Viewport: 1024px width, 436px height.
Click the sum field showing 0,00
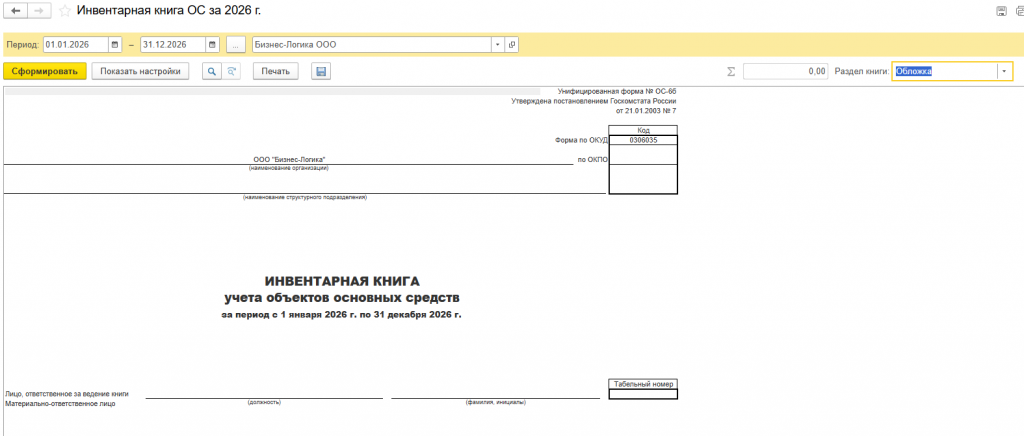click(786, 71)
